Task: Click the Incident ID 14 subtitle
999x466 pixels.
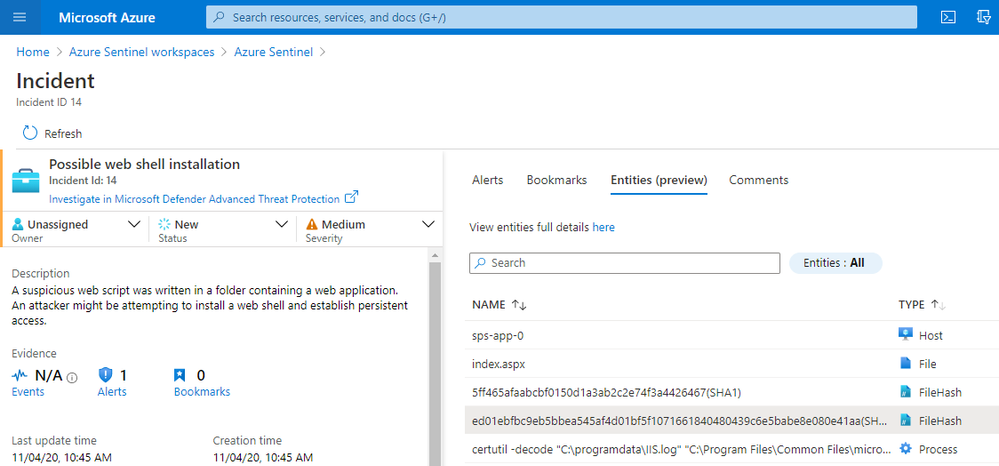Action: point(49,102)
